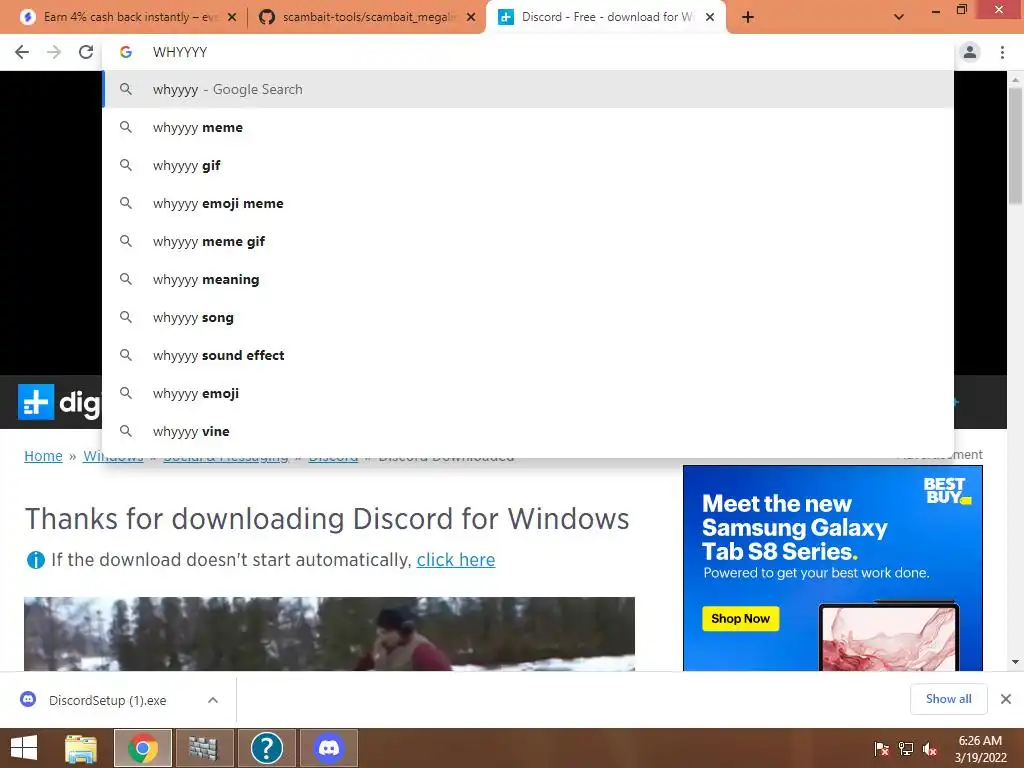The image size is (1024, 768).
Task: Click the search icon beside 'whyyyy vine'
Action: [x=126, y=431]
